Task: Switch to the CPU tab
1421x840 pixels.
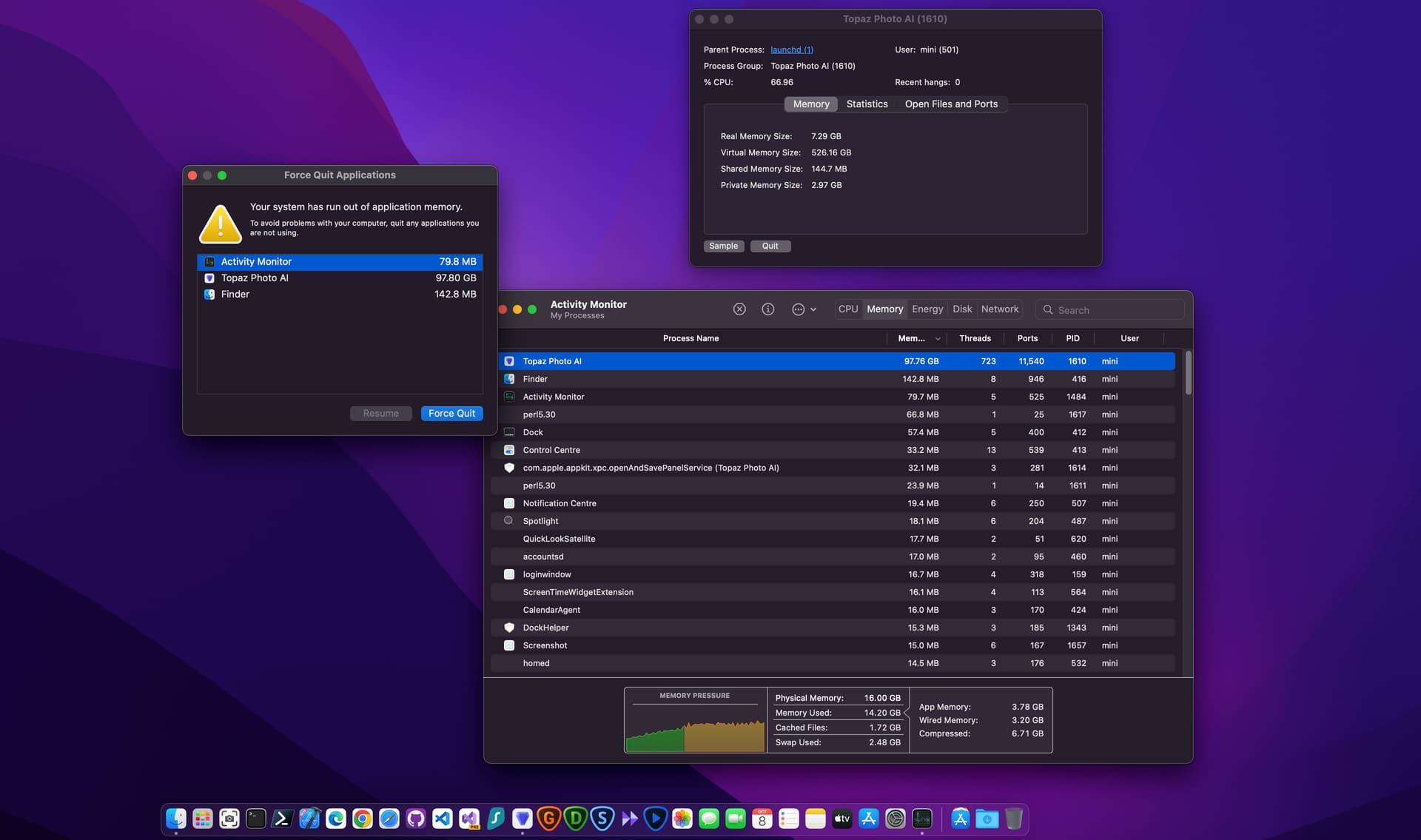Action: coord(848,309)
